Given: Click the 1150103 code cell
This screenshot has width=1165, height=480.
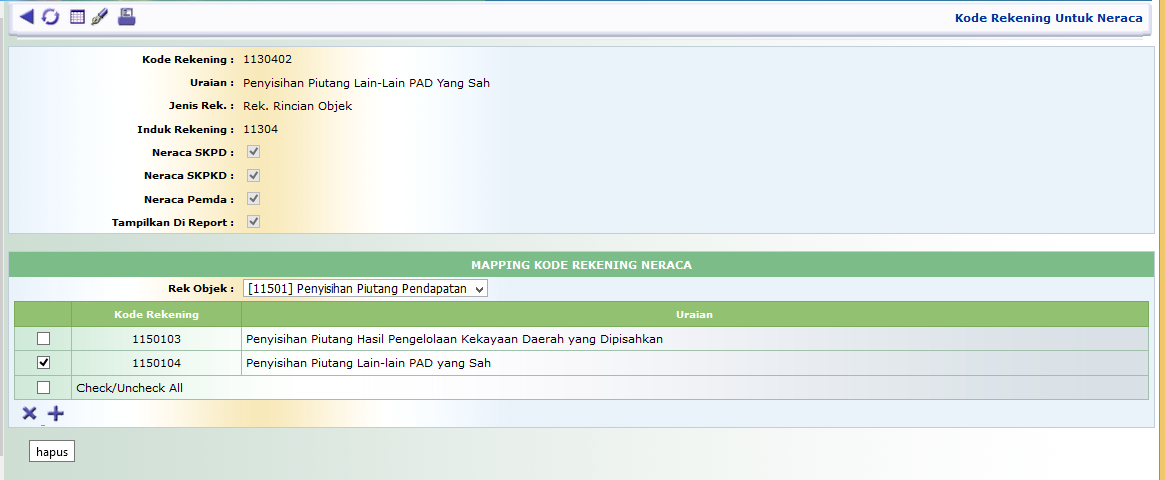Looking at the screenshot, I should [x=156, y=339].
